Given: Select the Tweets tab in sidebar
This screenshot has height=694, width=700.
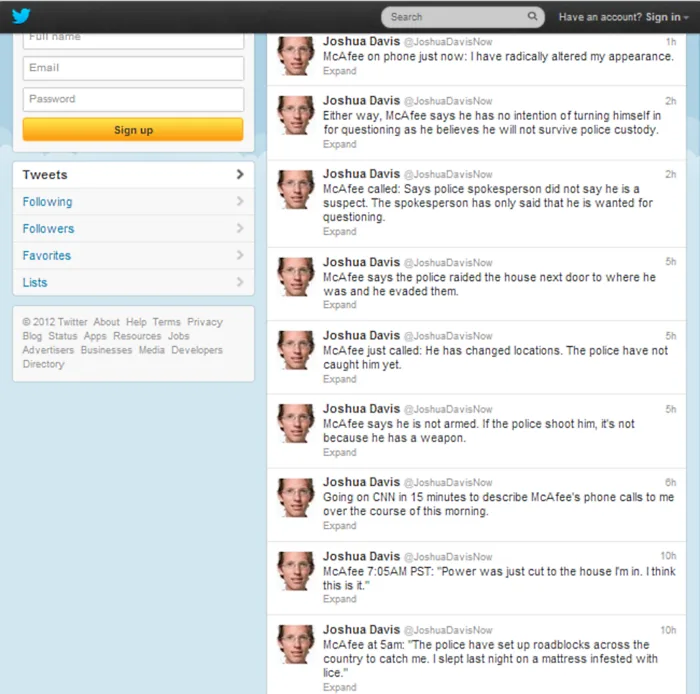Looking at the screenshot, I should 46,175.
